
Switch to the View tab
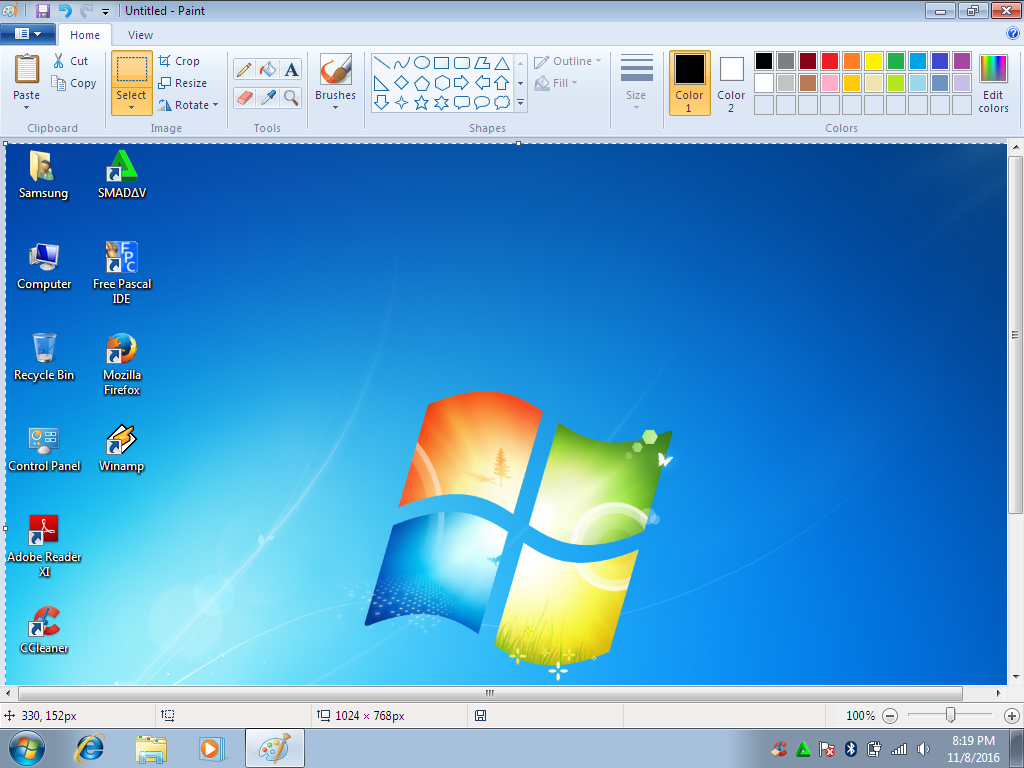click(x=140, y=35)
